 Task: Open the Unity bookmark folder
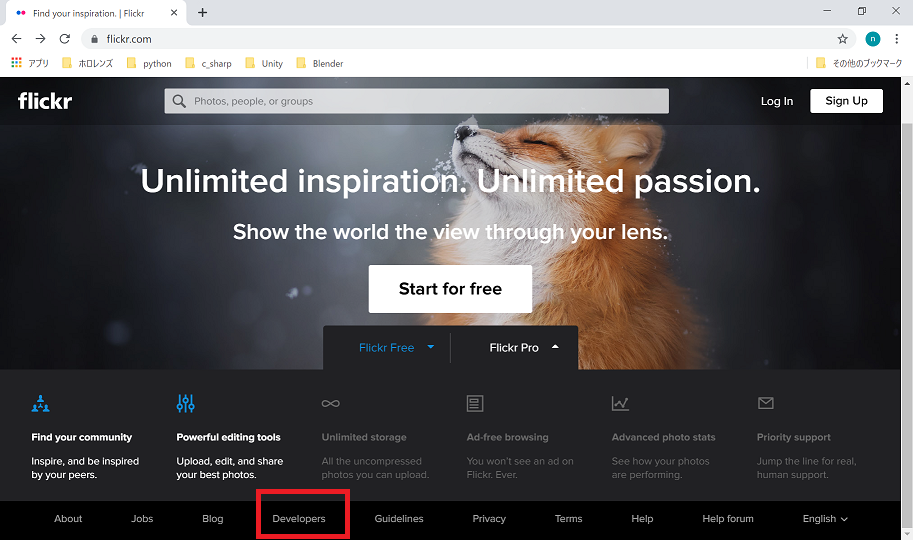click(x=264, y=63)
